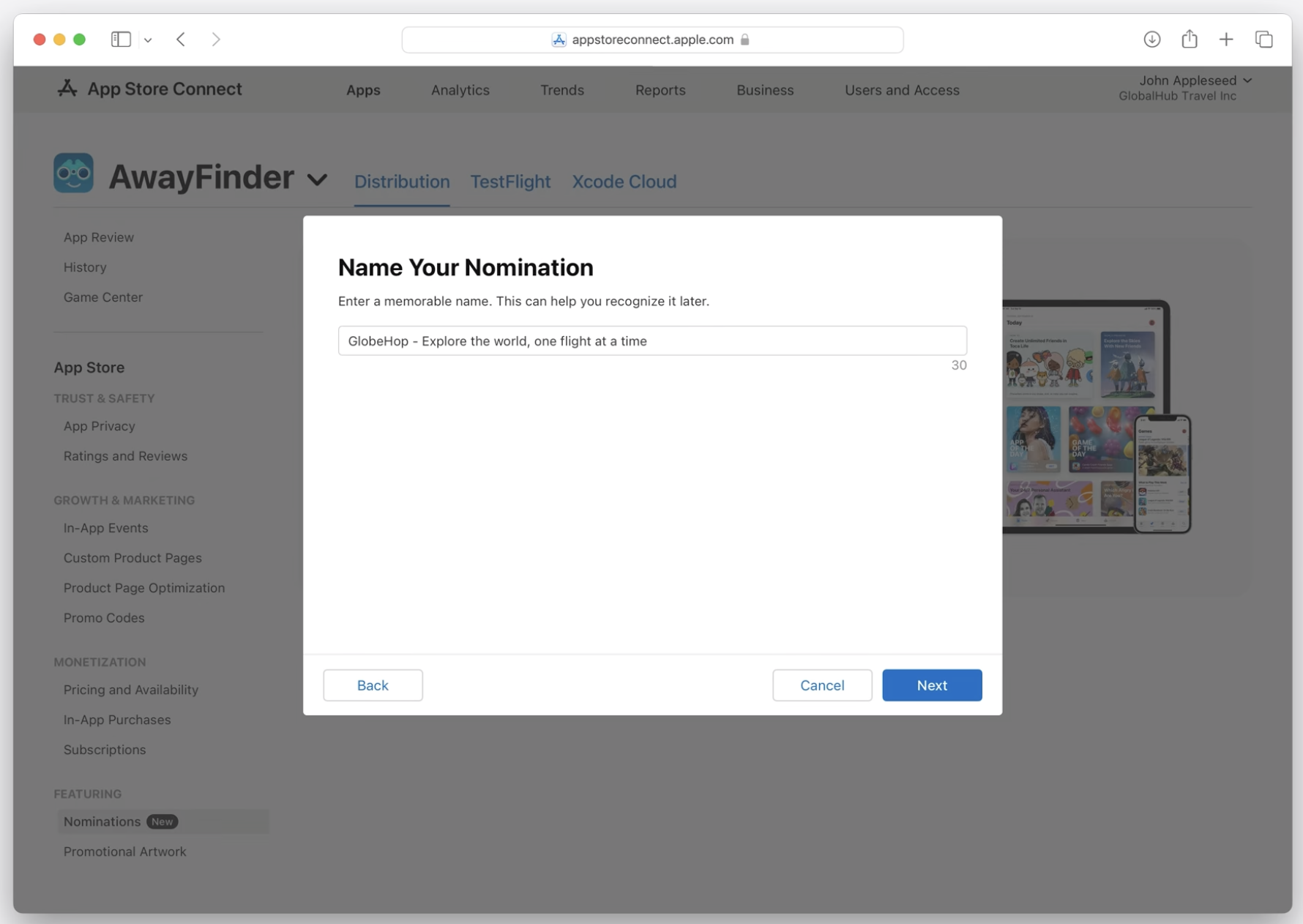Open Promotional Artwork in the sidebar

pos(125,852)
